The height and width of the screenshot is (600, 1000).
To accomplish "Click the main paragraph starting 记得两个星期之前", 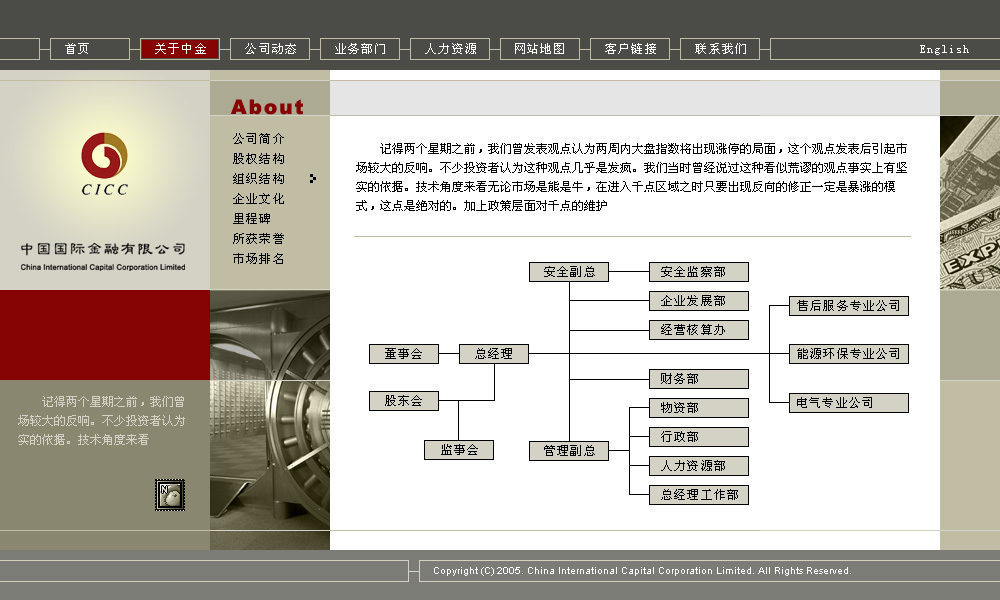I will (x=631, y=177).
